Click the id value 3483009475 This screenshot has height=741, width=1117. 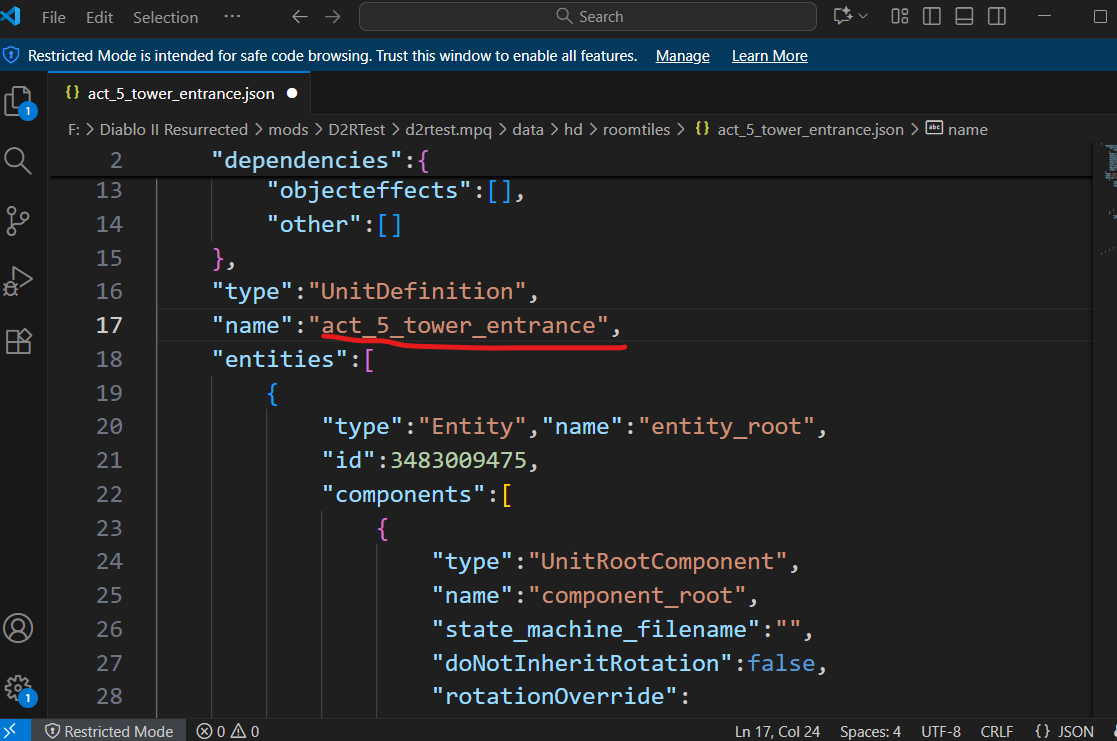click(458, 460)
